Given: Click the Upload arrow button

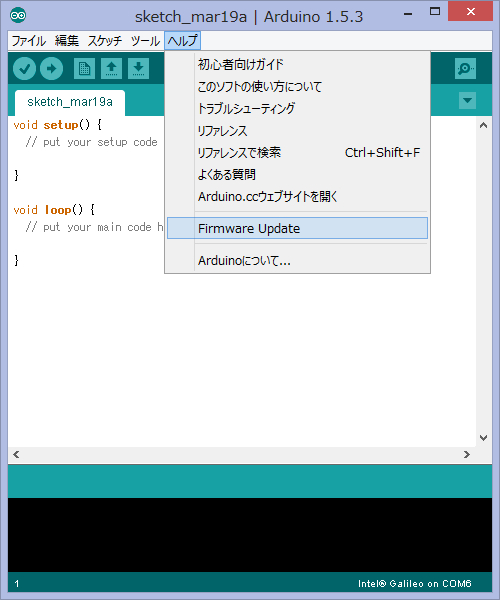Looking at the screenshot, I should (x=52, y=69).
